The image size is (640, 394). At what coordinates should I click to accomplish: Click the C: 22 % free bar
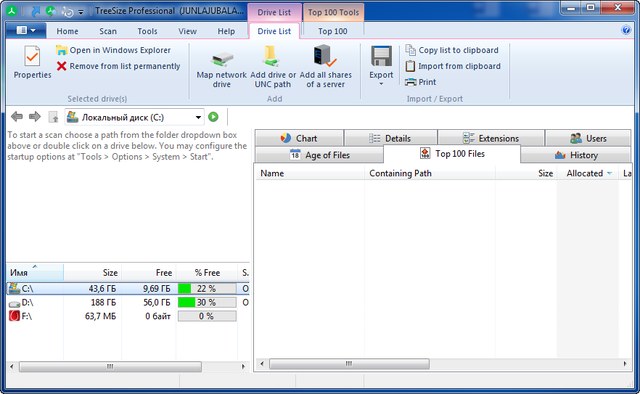click(x=207, y=289)
